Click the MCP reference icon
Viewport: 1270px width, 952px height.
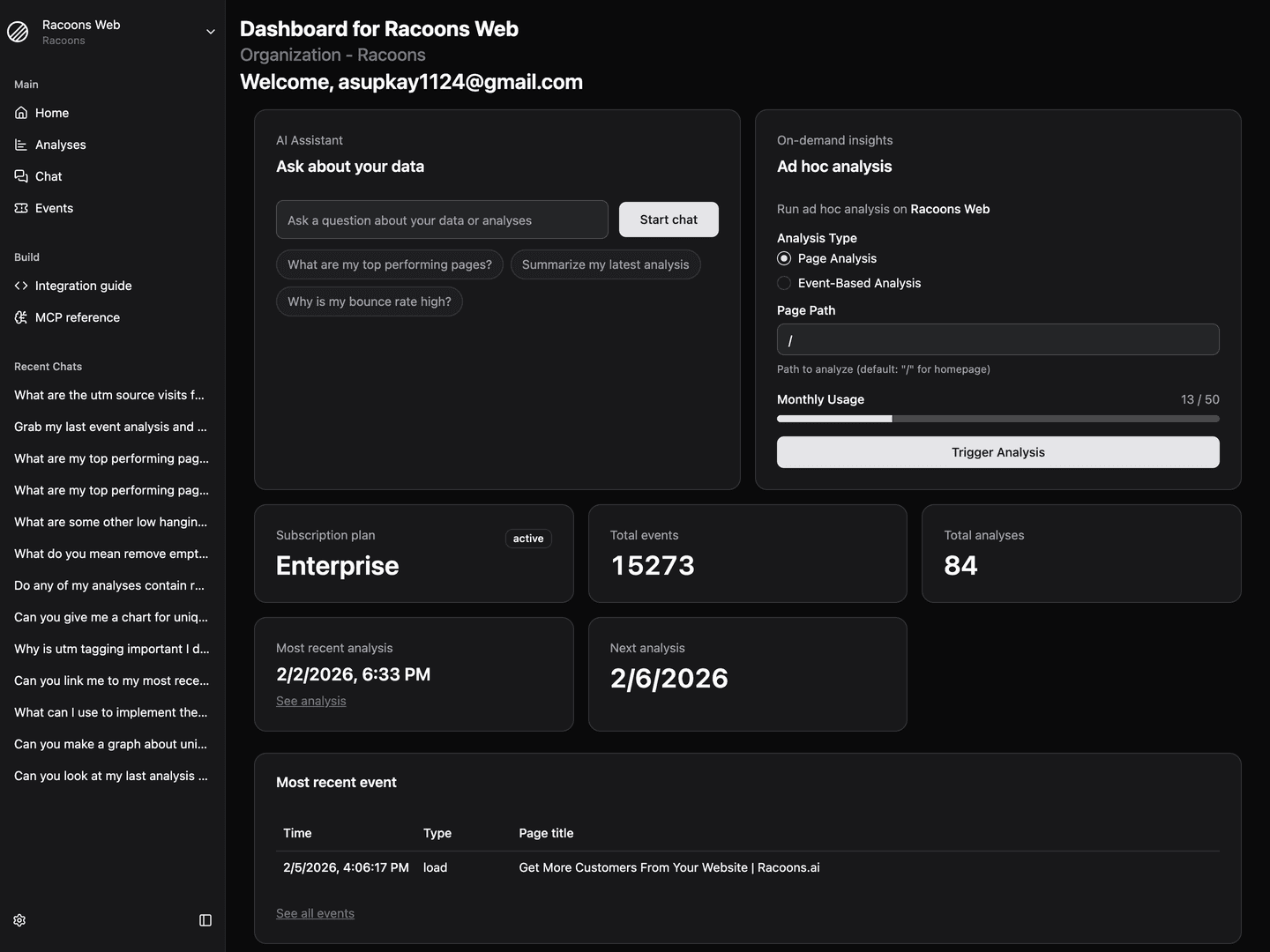[x=21, y=317]
